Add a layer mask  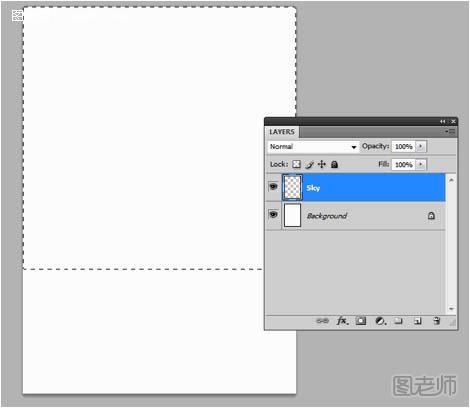pos(361,321)
